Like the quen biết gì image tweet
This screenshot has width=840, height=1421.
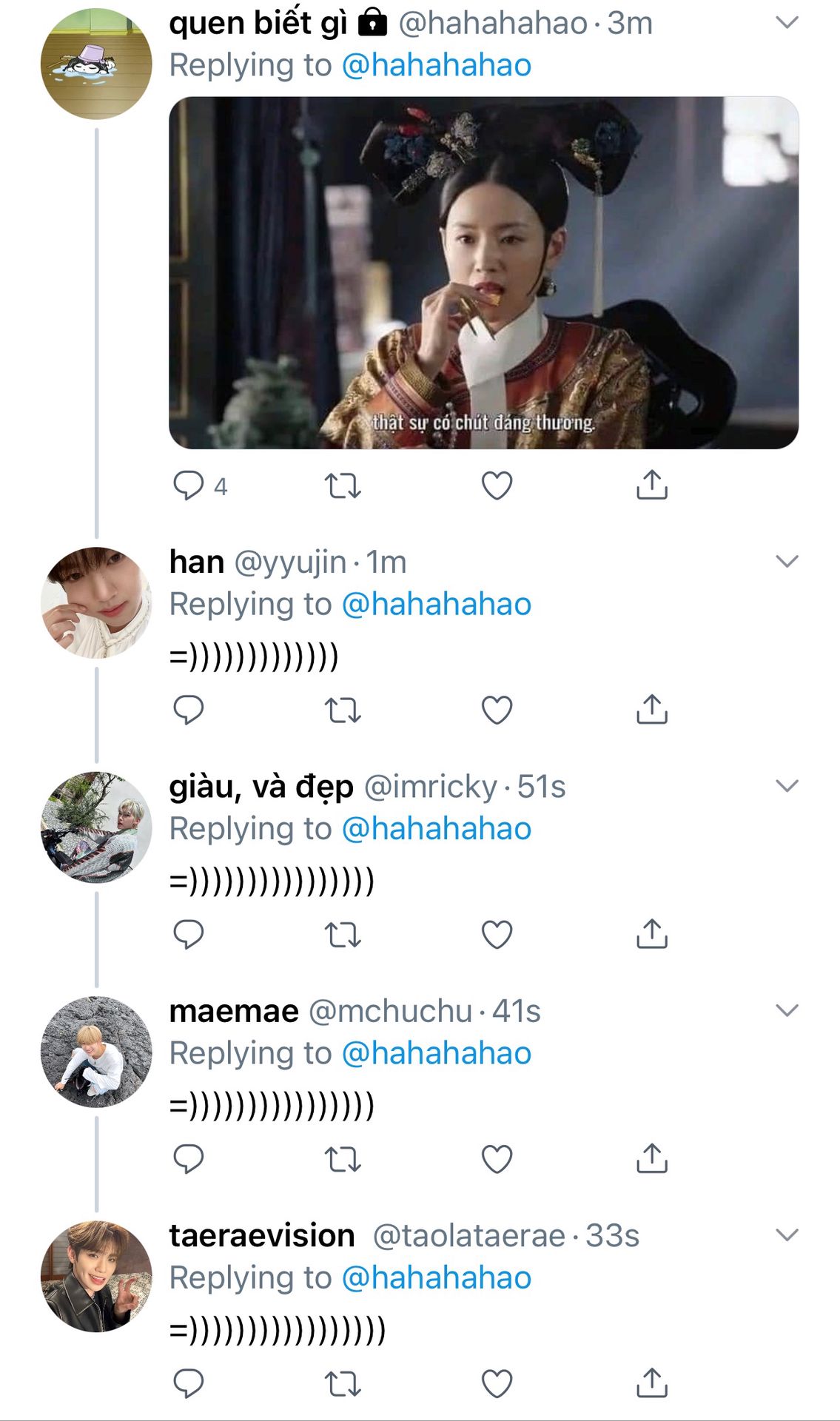click(x=497, y=486)
